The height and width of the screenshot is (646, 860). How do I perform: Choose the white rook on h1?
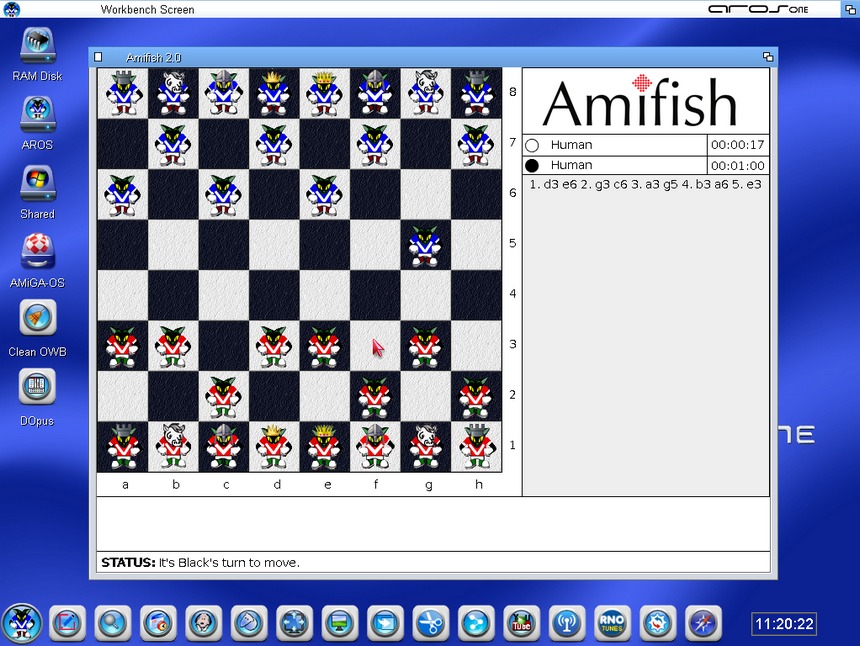(x=476, y=447)
